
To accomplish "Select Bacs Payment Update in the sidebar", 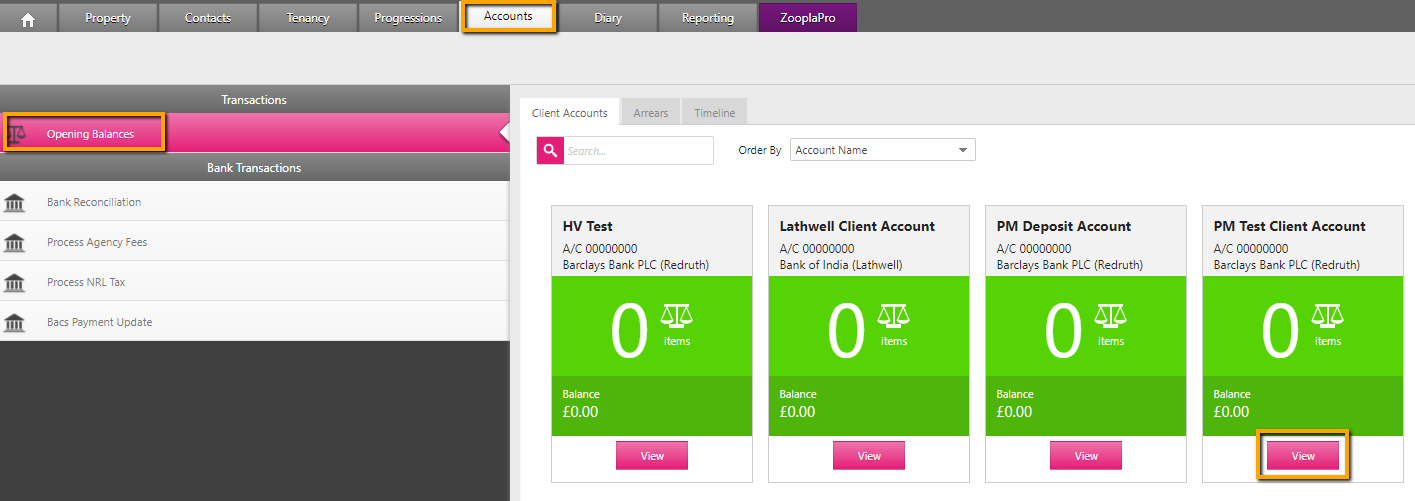I will point(254,322).
